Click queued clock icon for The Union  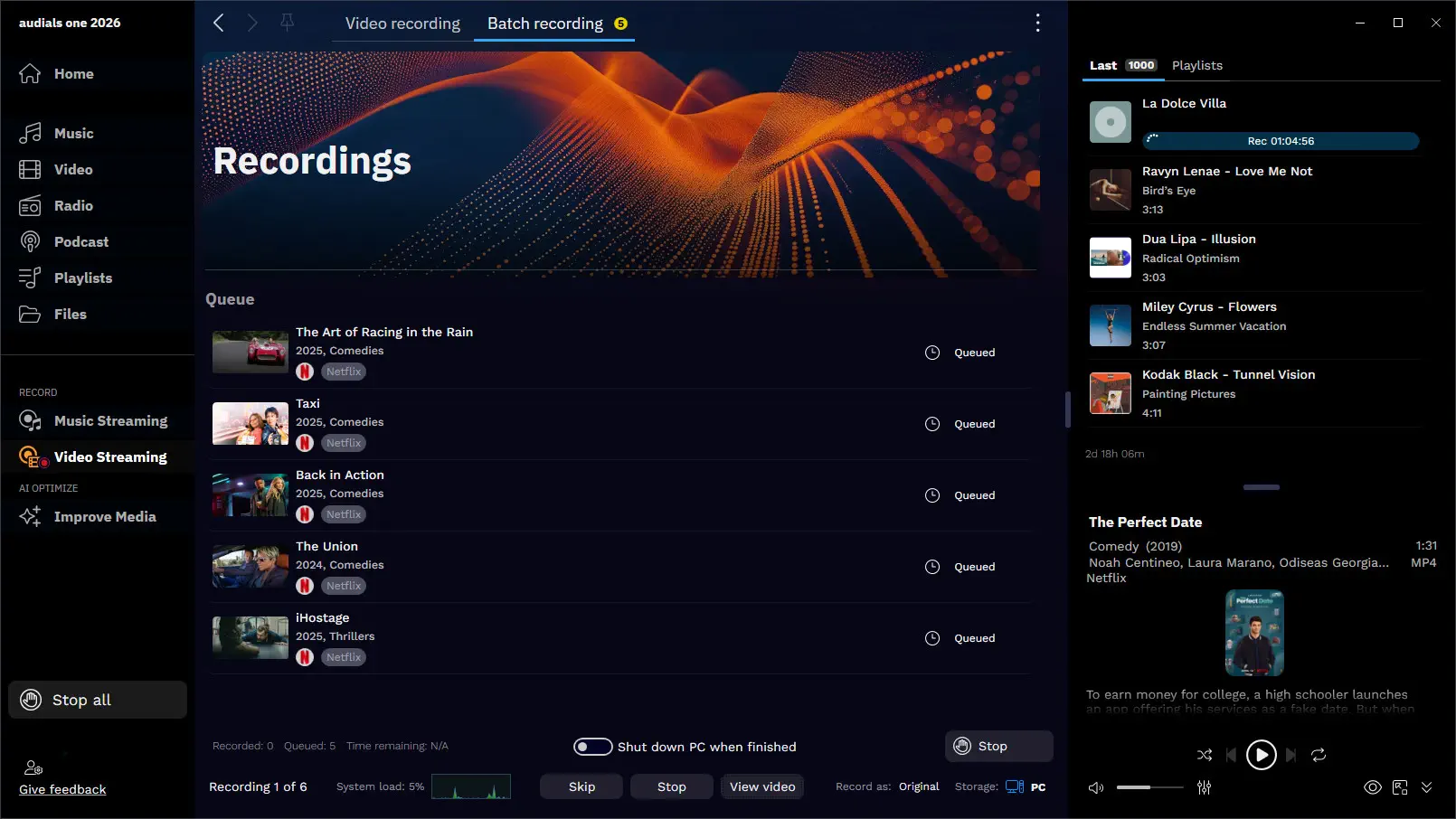coord(932,567)
